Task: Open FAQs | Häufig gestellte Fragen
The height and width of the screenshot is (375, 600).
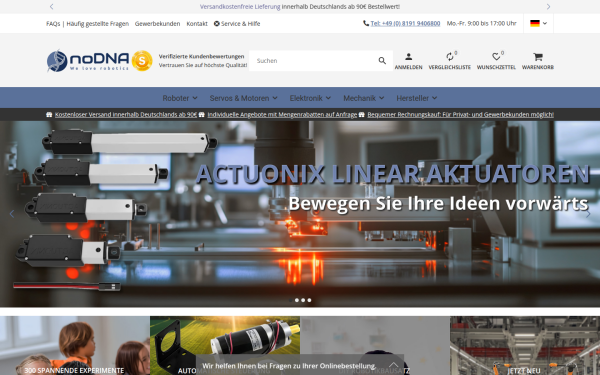Action: pos(87,23)
